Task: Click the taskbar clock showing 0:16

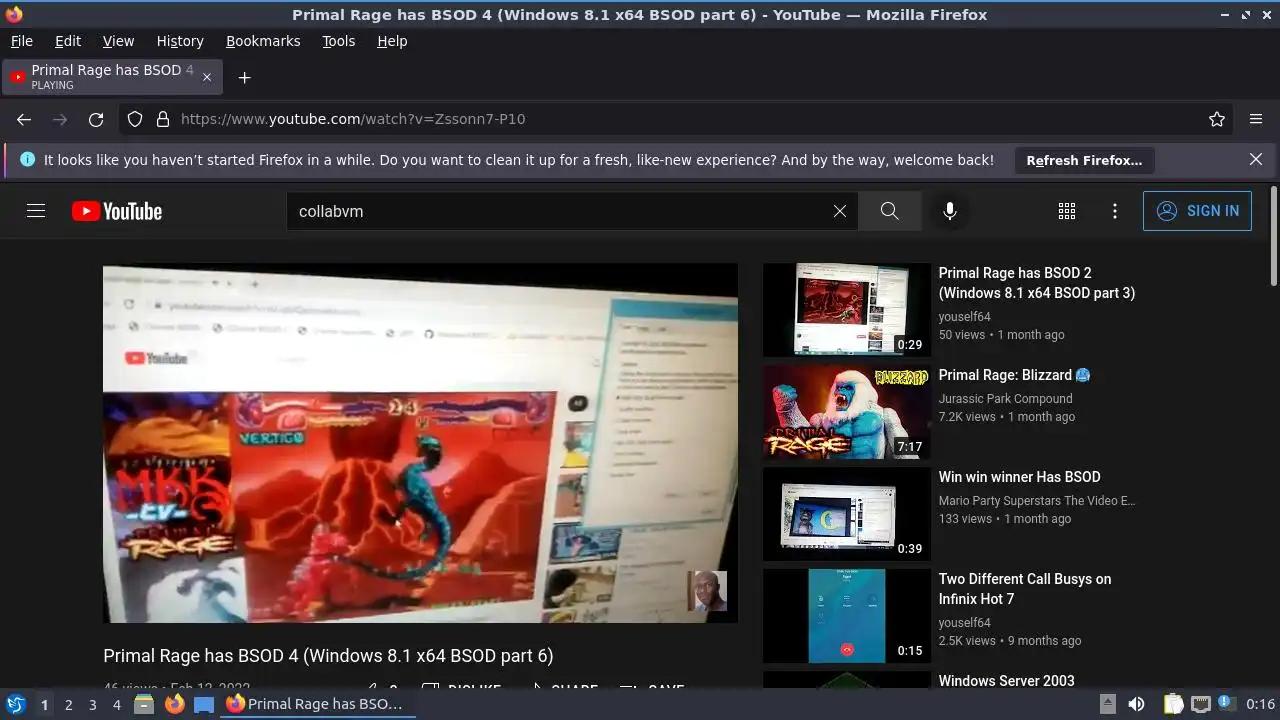Action: [x=1261, y=704]
